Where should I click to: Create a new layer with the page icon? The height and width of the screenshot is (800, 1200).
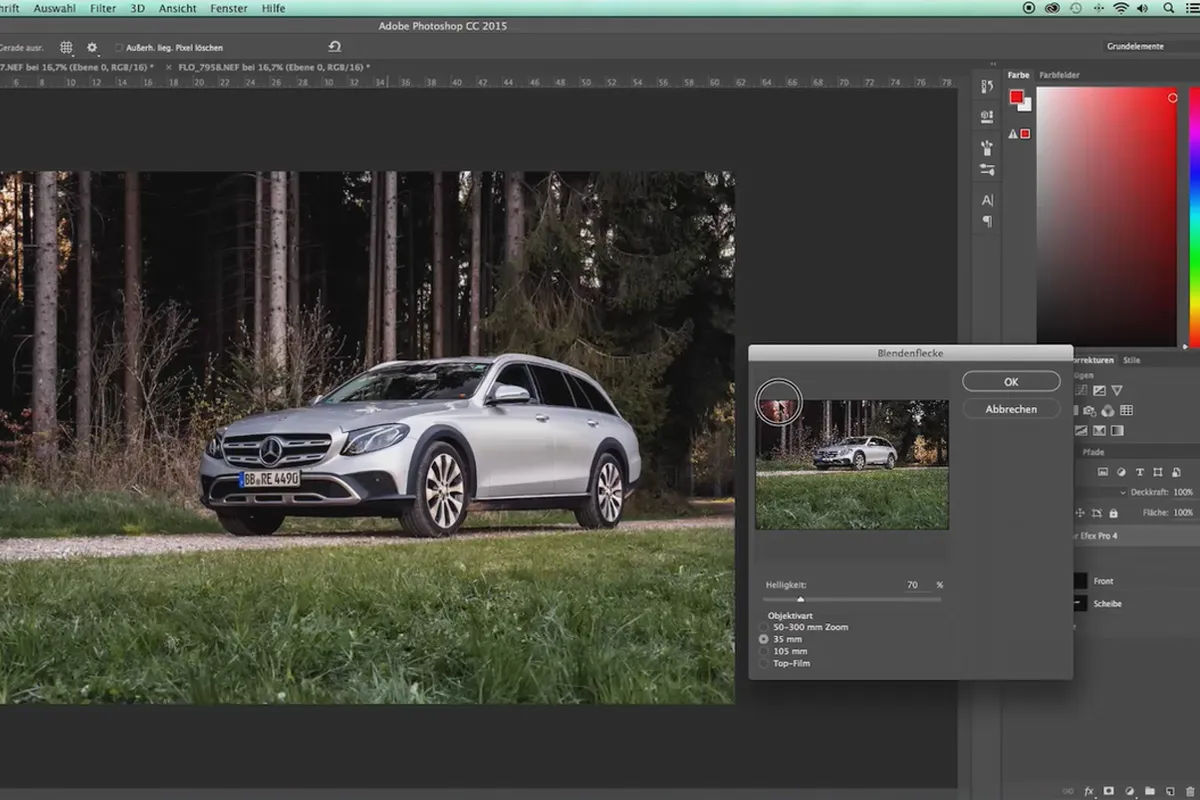(1168, 791)
